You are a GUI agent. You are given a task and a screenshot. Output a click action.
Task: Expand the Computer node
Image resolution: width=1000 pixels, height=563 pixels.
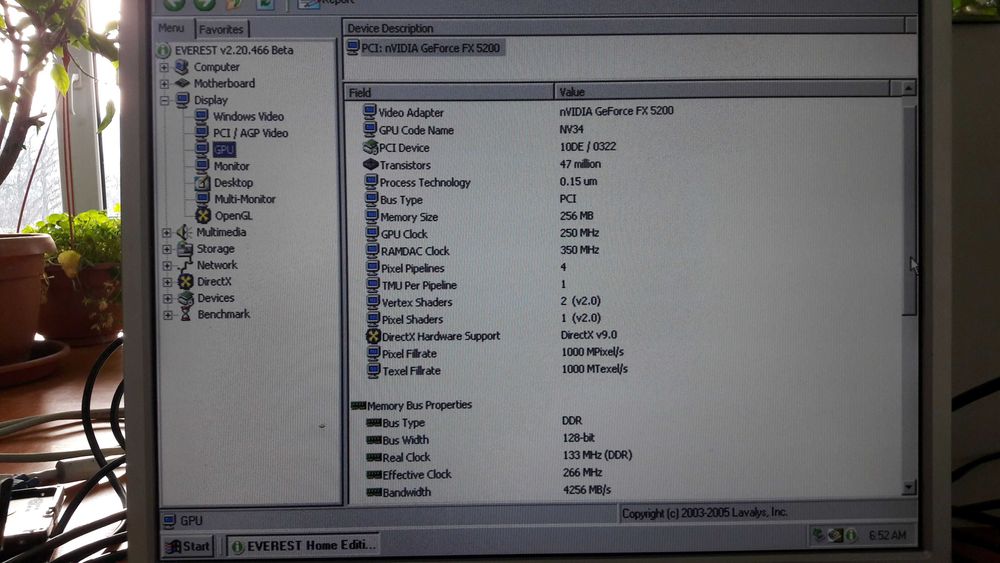pos(164,67)
